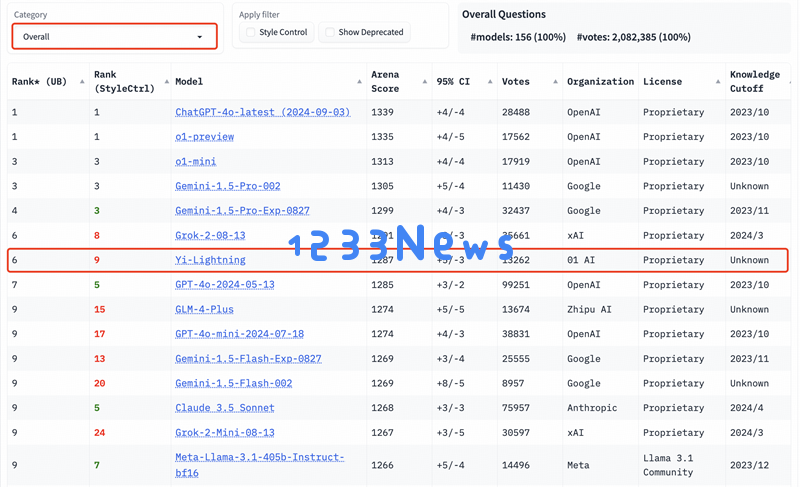Sort by the 95% CI column arrow
The image size is (800, 487).
pyautogui.click(x=490, y=82)
